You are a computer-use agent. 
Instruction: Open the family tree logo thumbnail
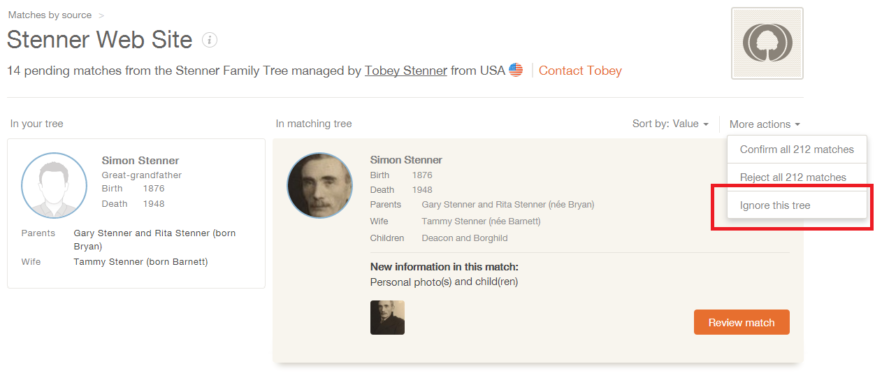click(x=767, y=43)
